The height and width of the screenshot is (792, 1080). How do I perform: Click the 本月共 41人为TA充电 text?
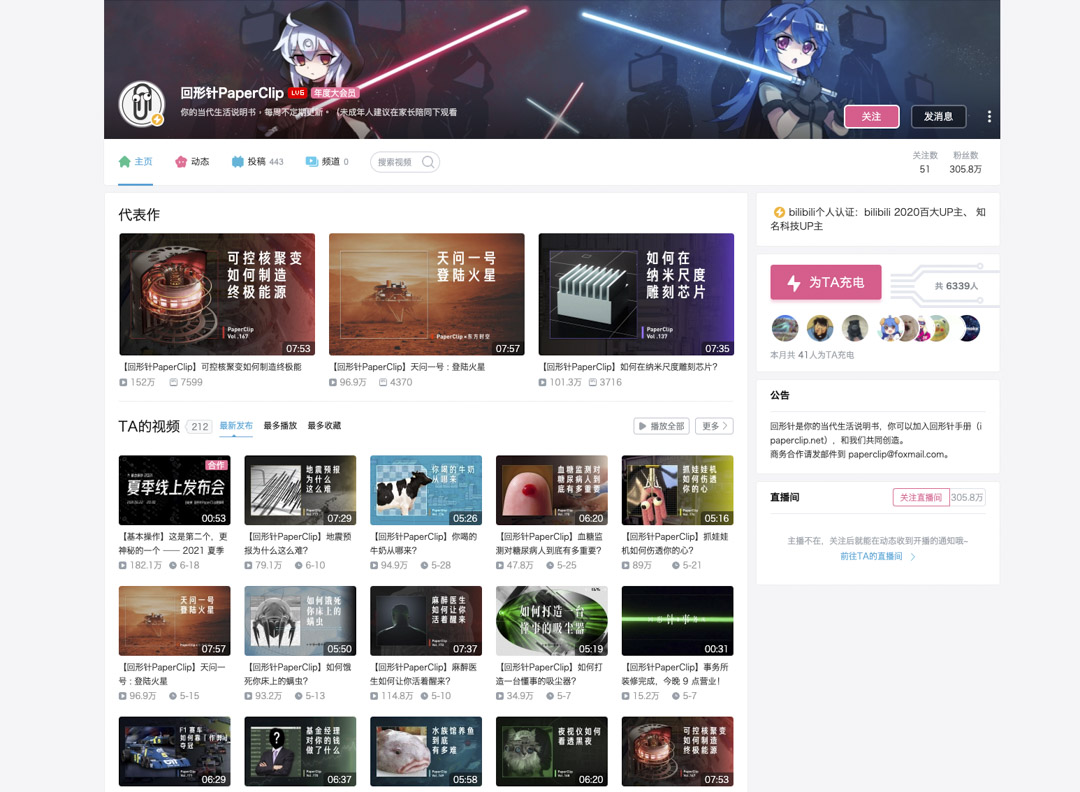pyautogui.click(x=812, y=355)
